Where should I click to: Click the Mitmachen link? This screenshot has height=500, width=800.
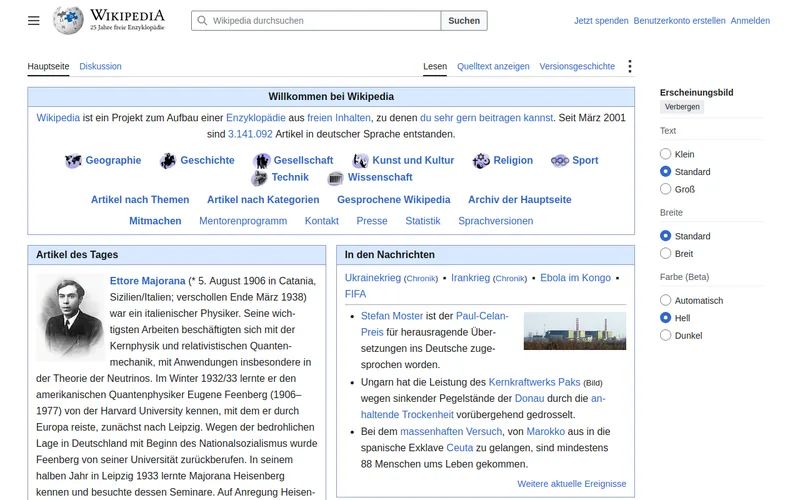[155, 221]
